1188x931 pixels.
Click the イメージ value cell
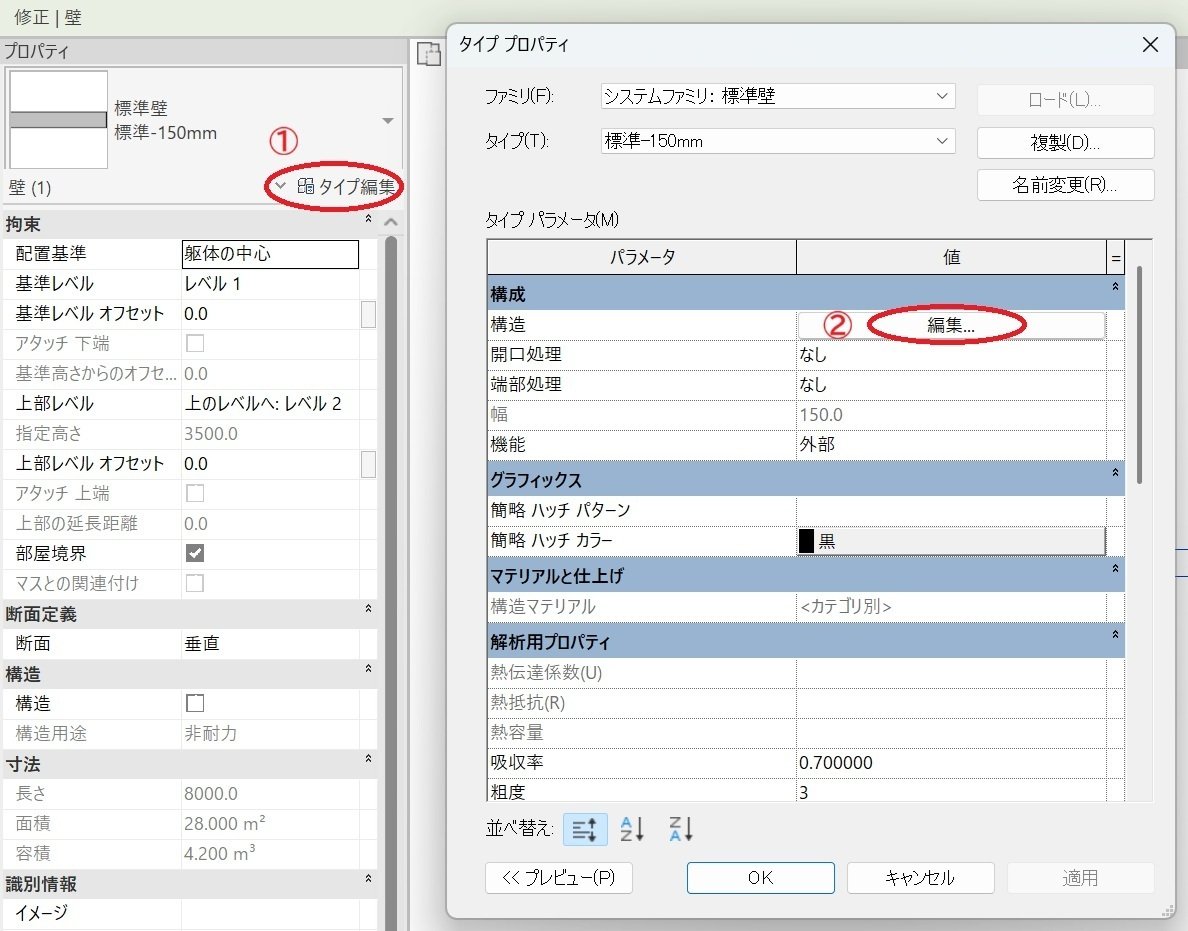[x=270, y=914]
